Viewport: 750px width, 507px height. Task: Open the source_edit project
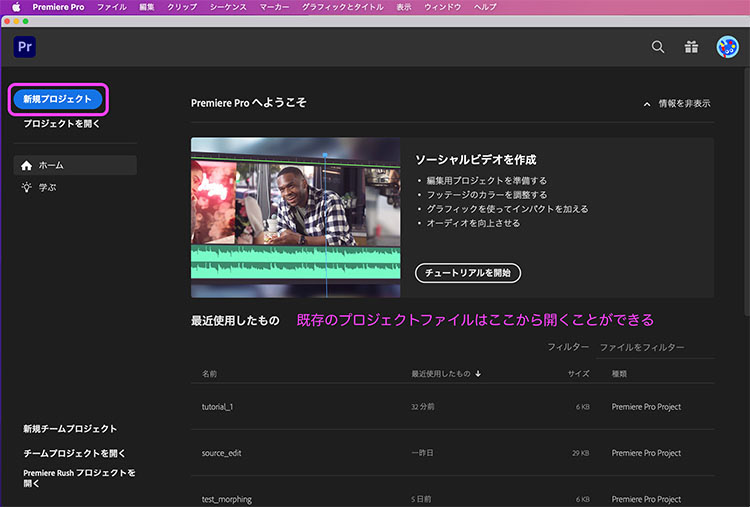tap(221, 452)
